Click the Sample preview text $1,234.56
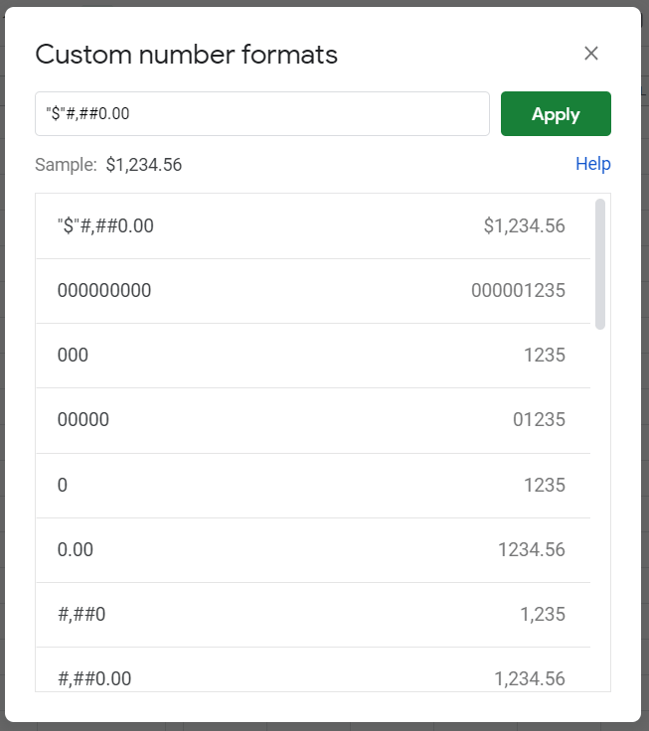The image size is (649, 731). tap(144, 165)
